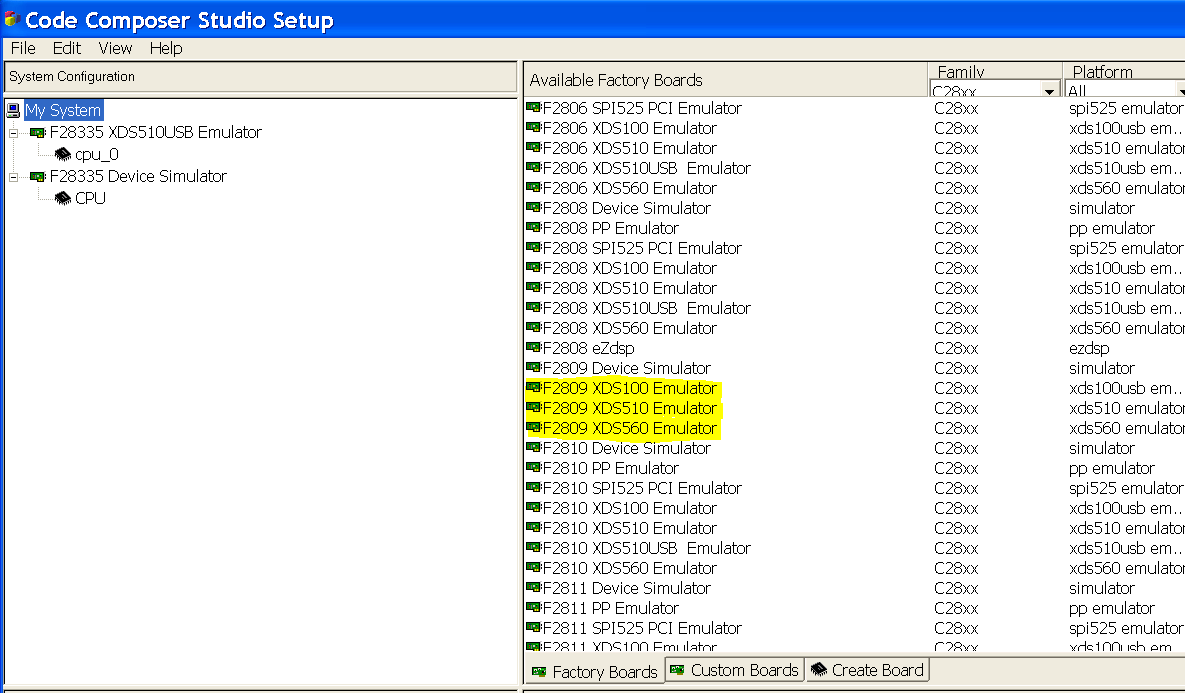This screenshot has width=1185, height=693.
Task: Click the board icon next to F2810 Device Simulator
Action: click(531, 448)
